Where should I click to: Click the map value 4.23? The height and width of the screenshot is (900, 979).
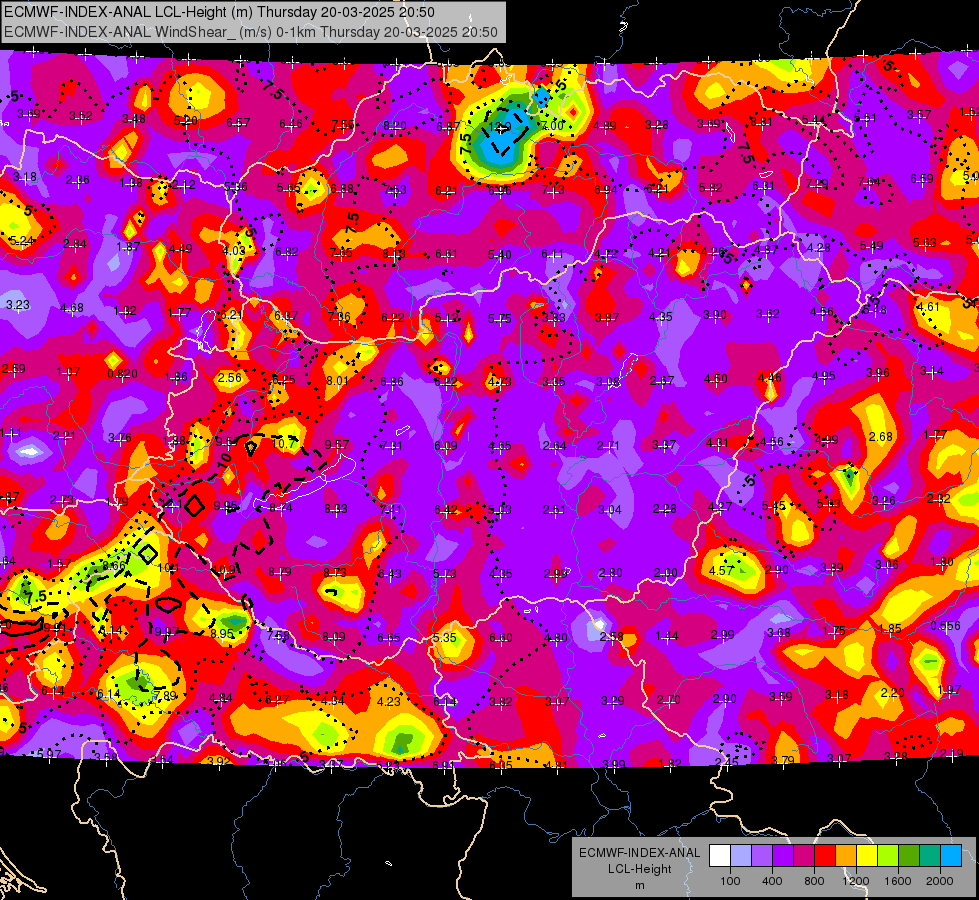pyautogui.click(x=388, y=701)
